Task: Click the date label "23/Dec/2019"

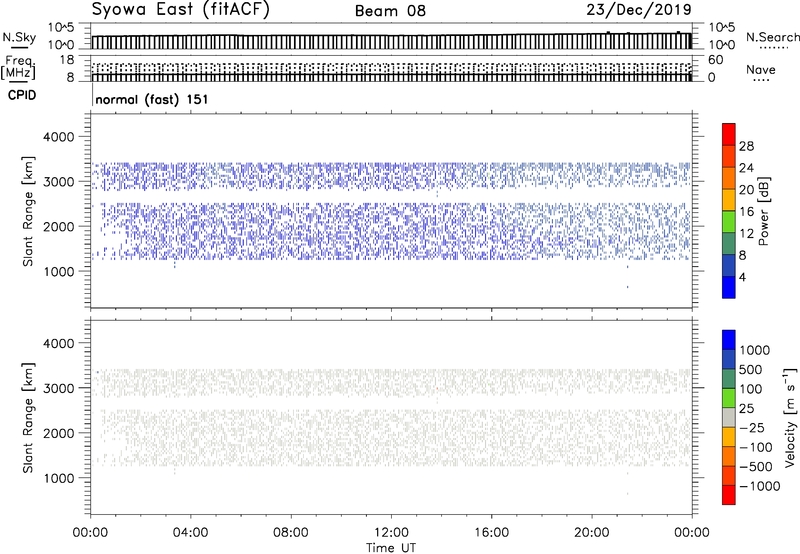Action: (639, 10)
